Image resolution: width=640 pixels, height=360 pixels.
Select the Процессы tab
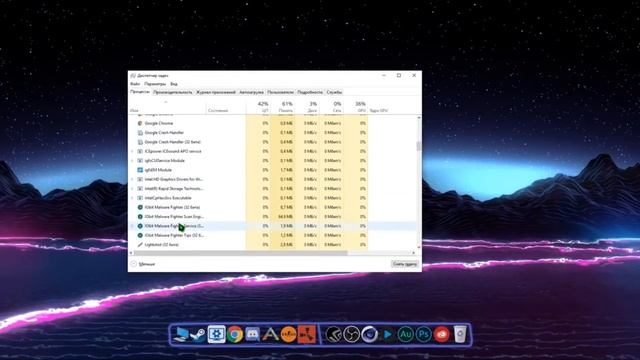point(140,92)
